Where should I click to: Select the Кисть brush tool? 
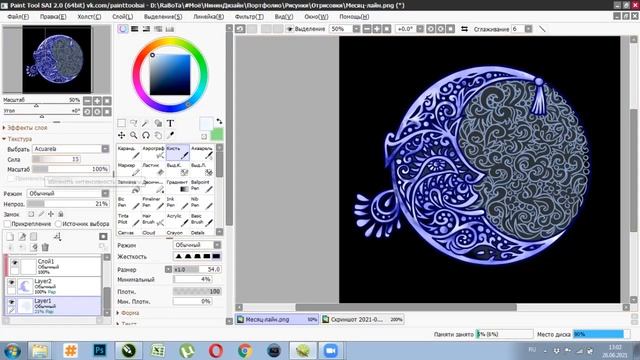click(x=178, y=152)
